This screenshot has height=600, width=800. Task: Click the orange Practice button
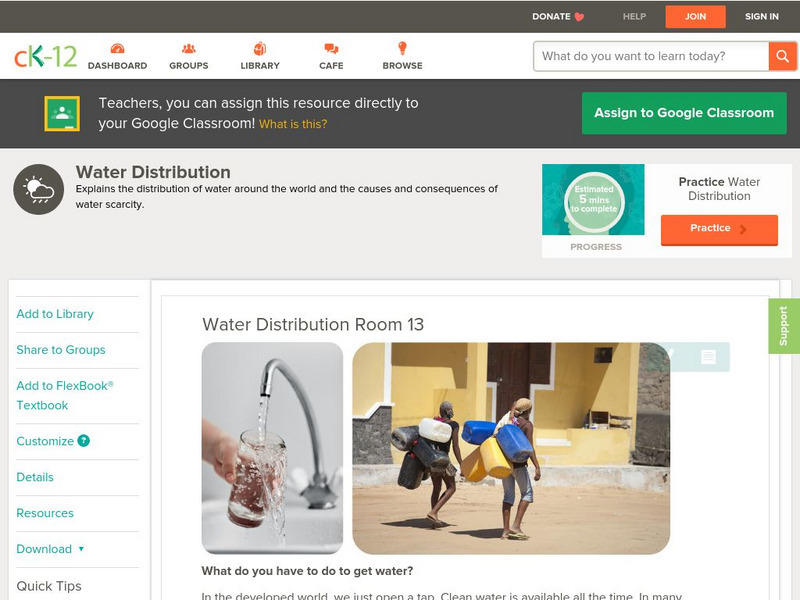(719, 229)
